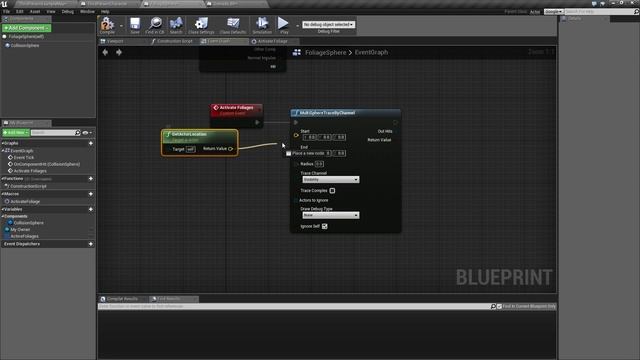Open the Play options dropdown arrow
This screenshot has width=640, height=360.
297,26
